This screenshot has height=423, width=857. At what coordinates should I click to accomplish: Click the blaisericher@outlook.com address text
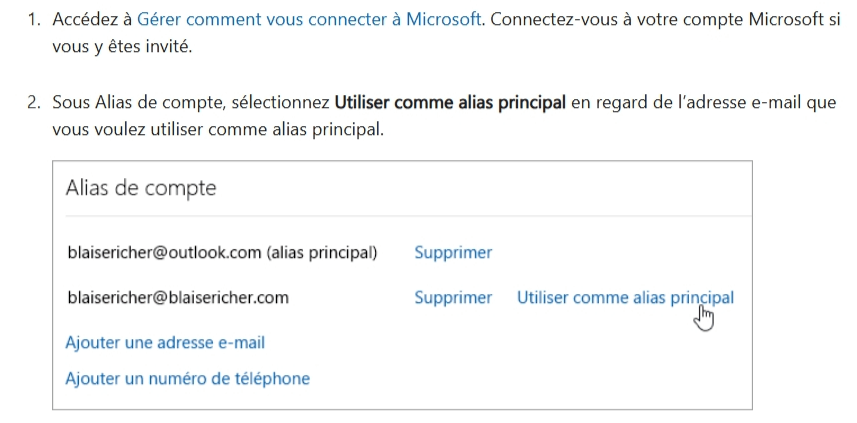163,253
